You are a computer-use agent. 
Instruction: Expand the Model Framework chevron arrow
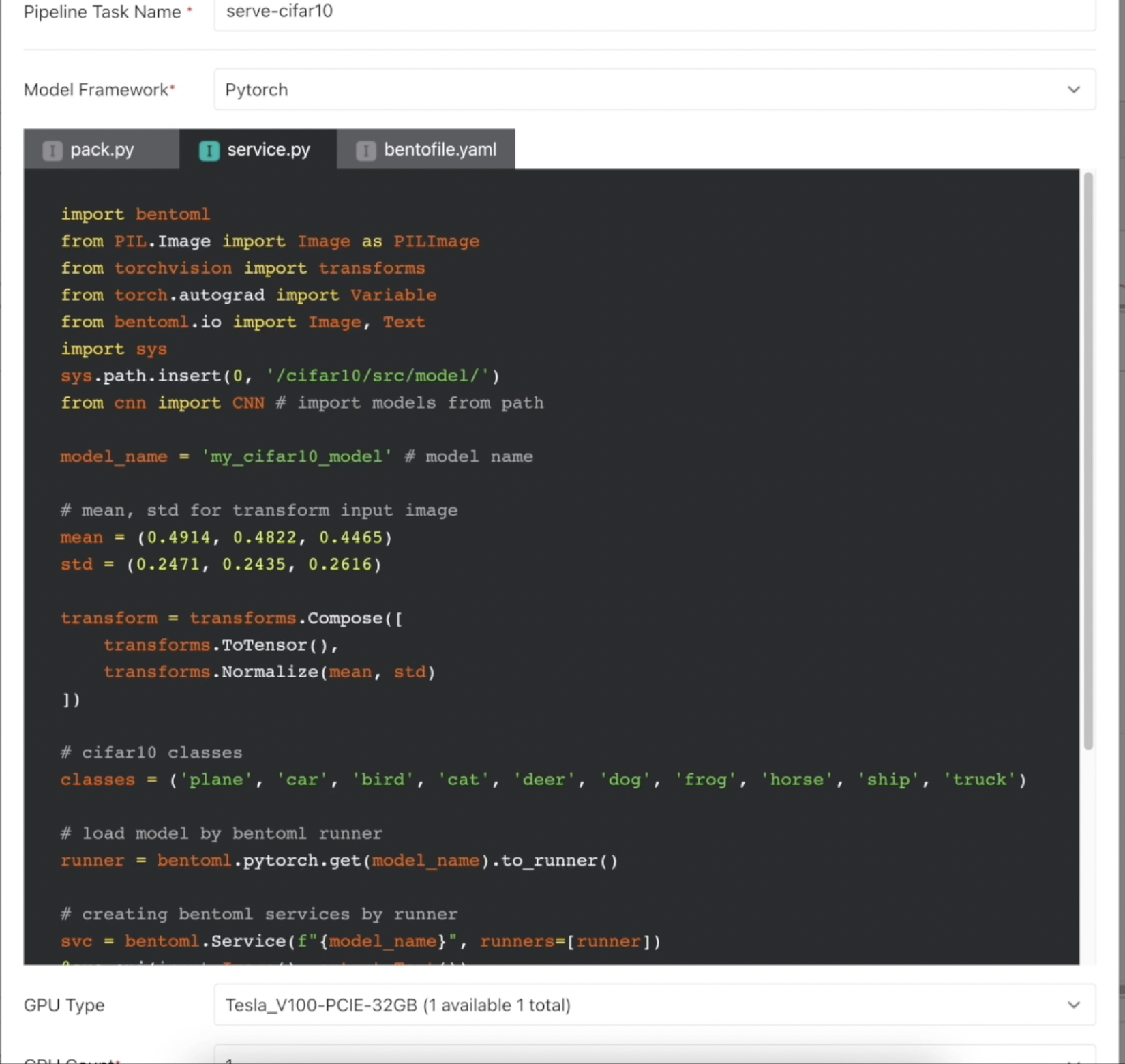point(1074,89)
